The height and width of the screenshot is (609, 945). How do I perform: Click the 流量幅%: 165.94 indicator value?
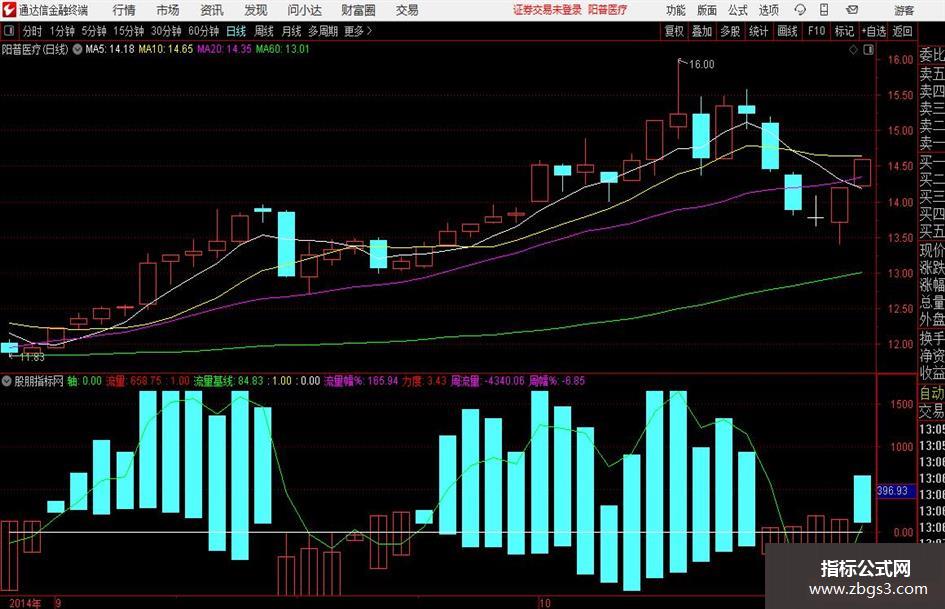pyautogui.click(x=361, y=381)
